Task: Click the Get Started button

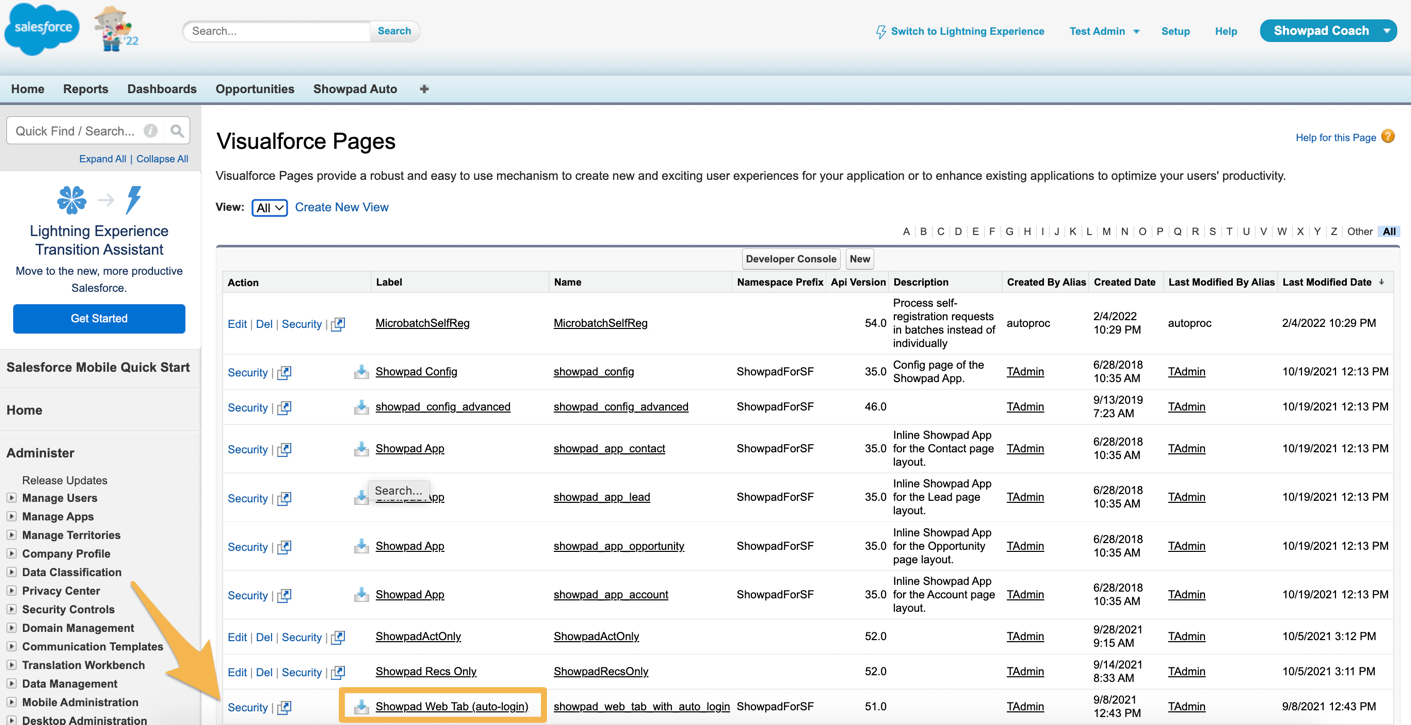Action: pos(99,319)
